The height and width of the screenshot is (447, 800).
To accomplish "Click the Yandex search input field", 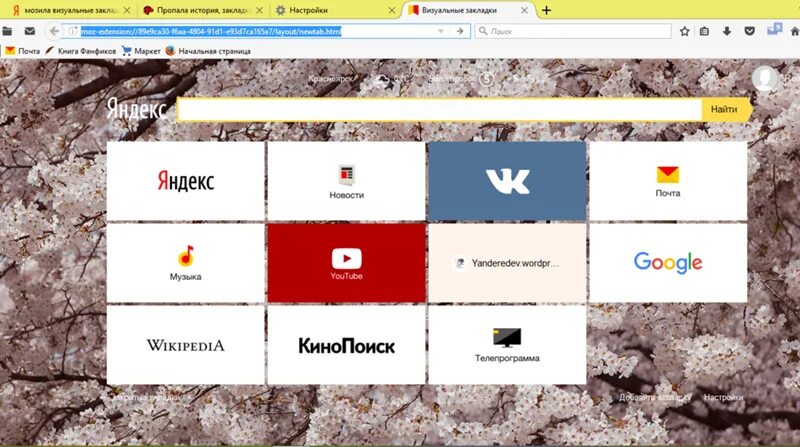I will 440,109.
